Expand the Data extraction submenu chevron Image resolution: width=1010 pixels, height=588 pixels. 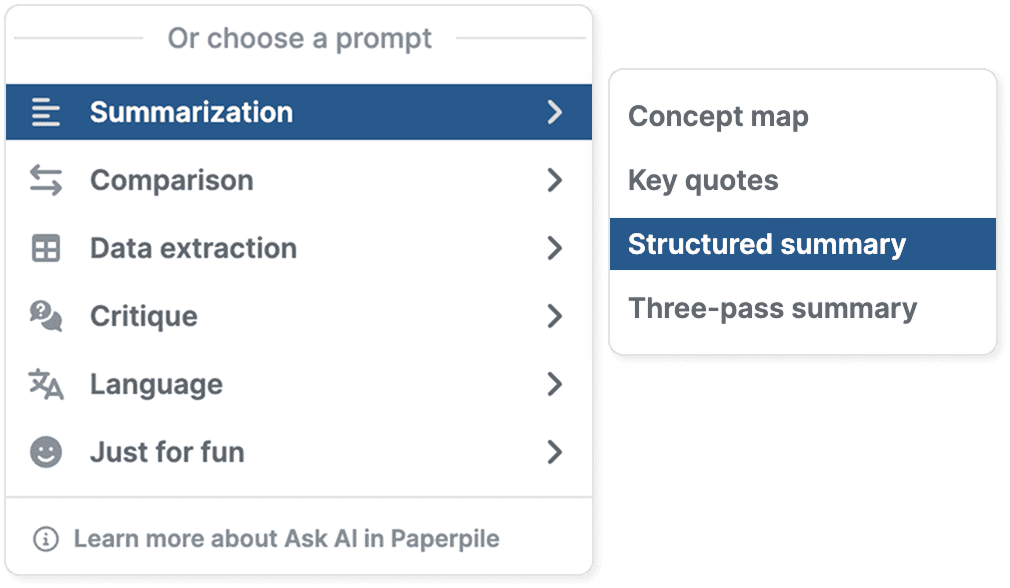click(555, 249)
